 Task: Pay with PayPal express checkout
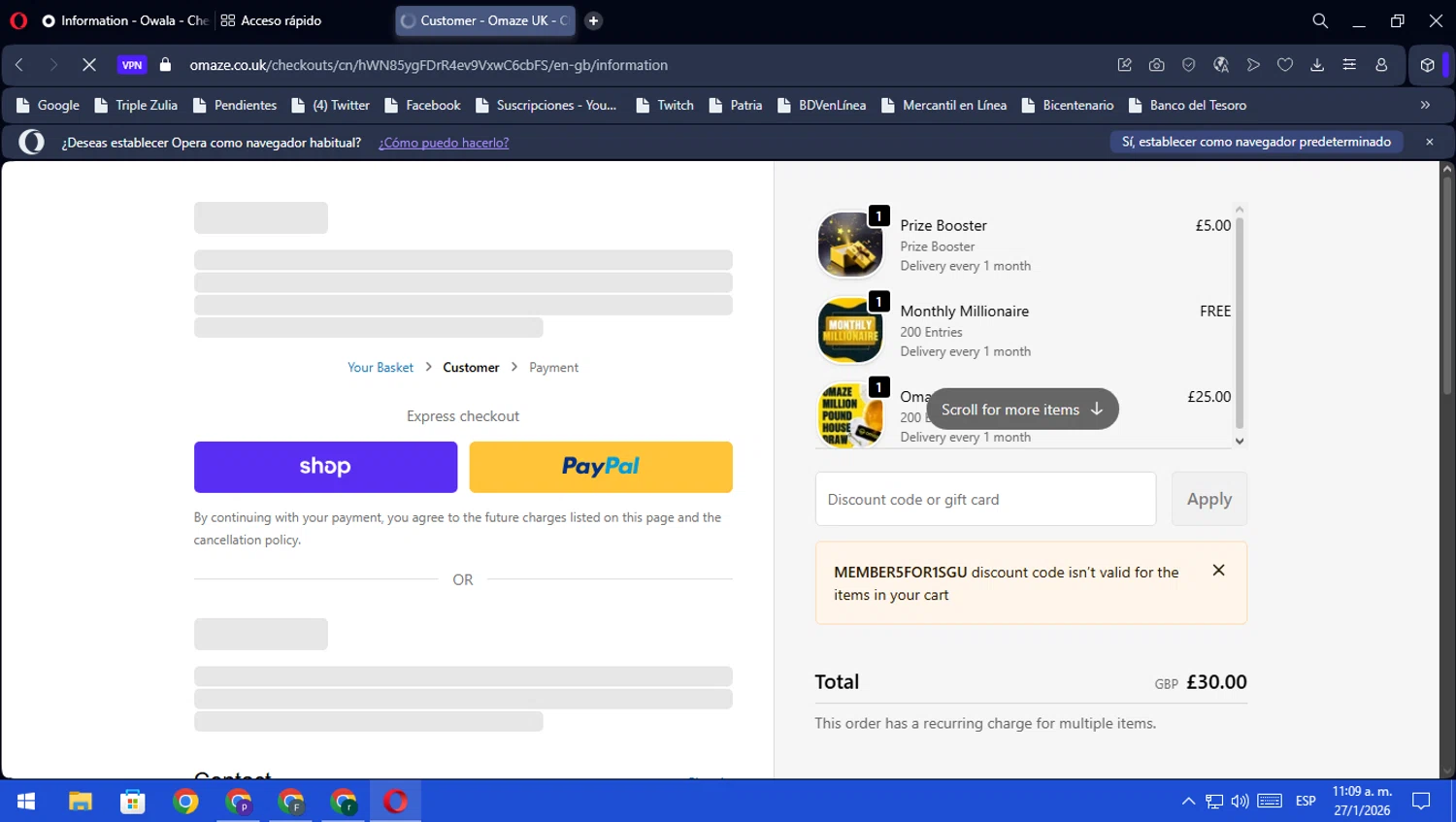[601, 467]
